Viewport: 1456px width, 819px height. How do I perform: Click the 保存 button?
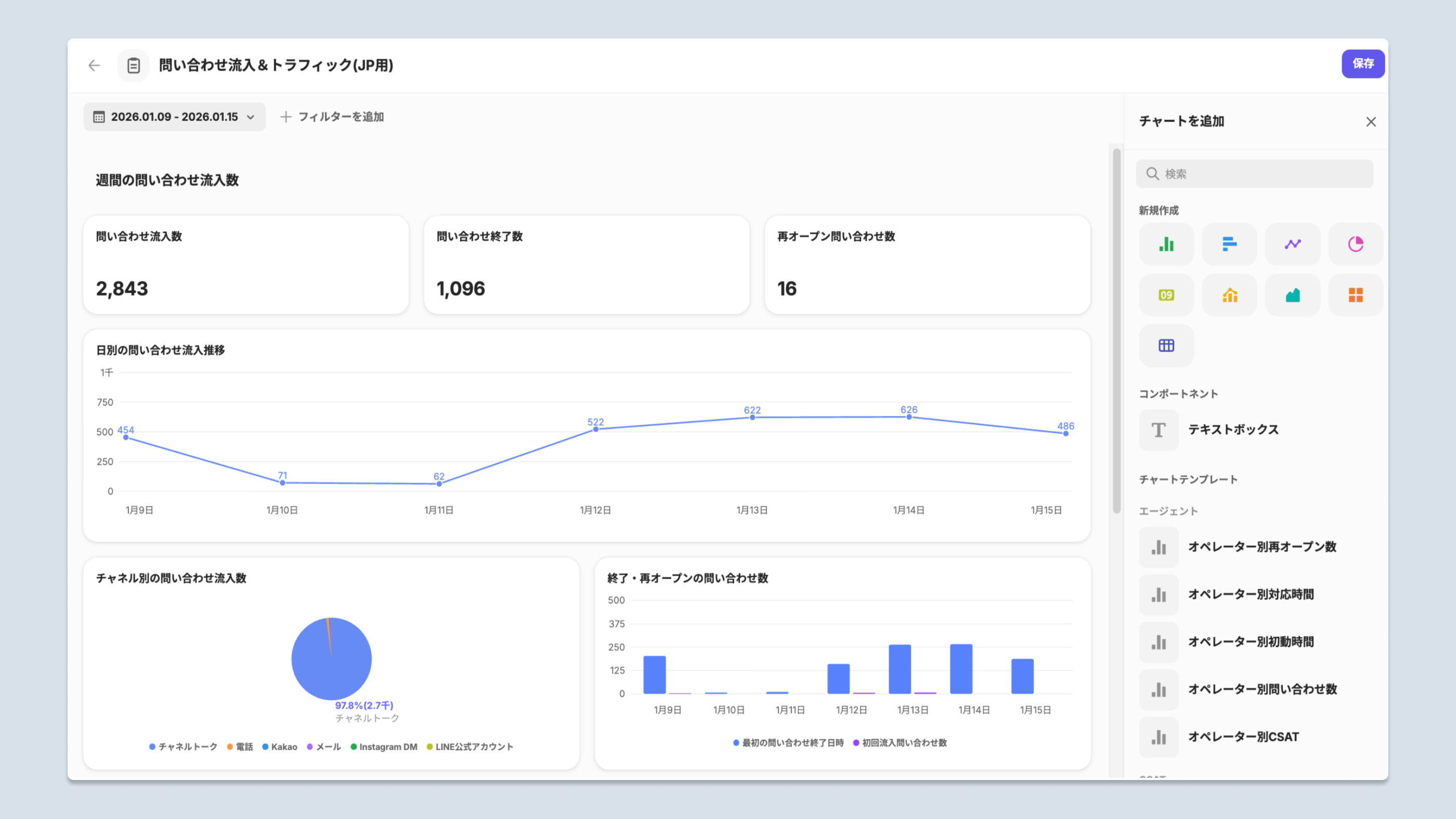(x=1363, y=64)
